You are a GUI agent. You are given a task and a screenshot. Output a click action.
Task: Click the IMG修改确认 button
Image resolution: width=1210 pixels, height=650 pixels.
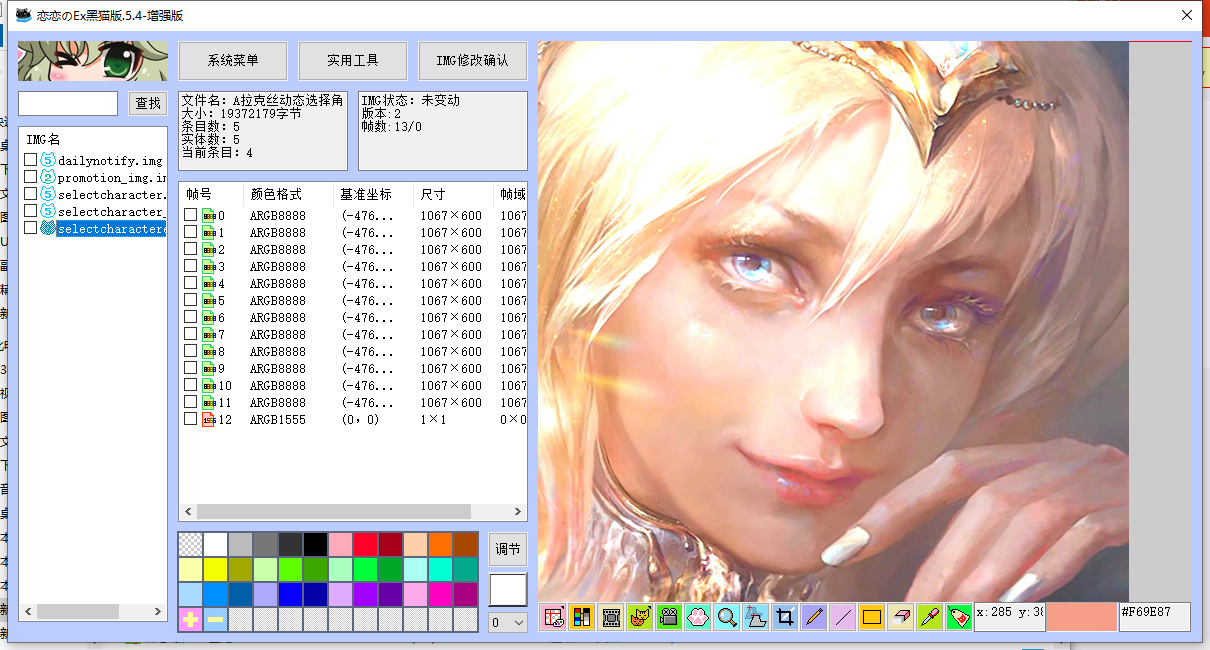[472, 60]
